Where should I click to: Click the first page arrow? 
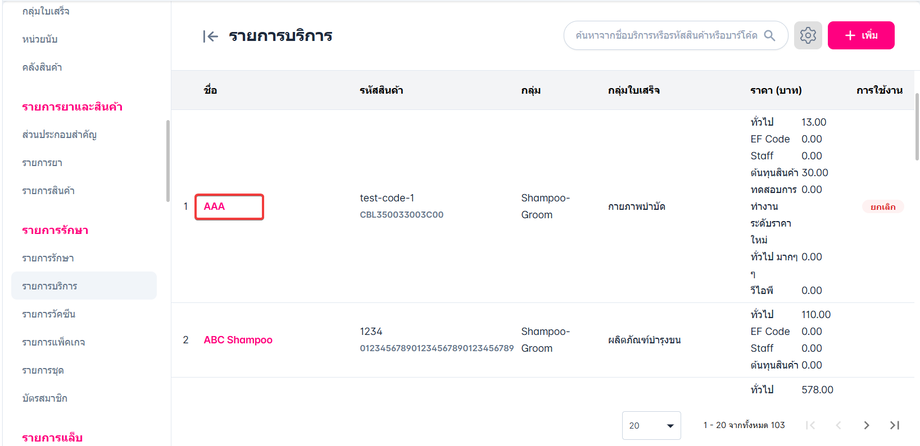tap(810, 425)
